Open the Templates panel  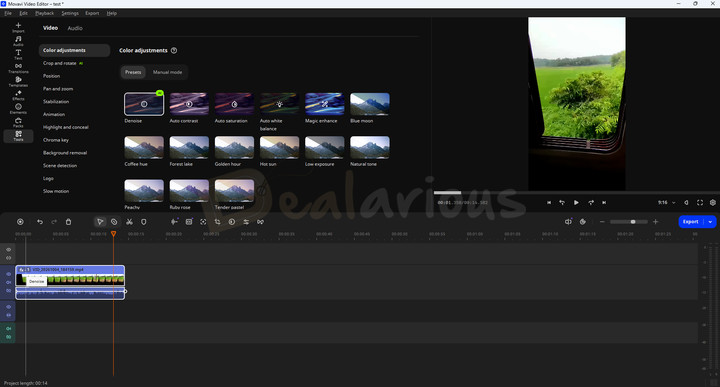pos(18,82)
